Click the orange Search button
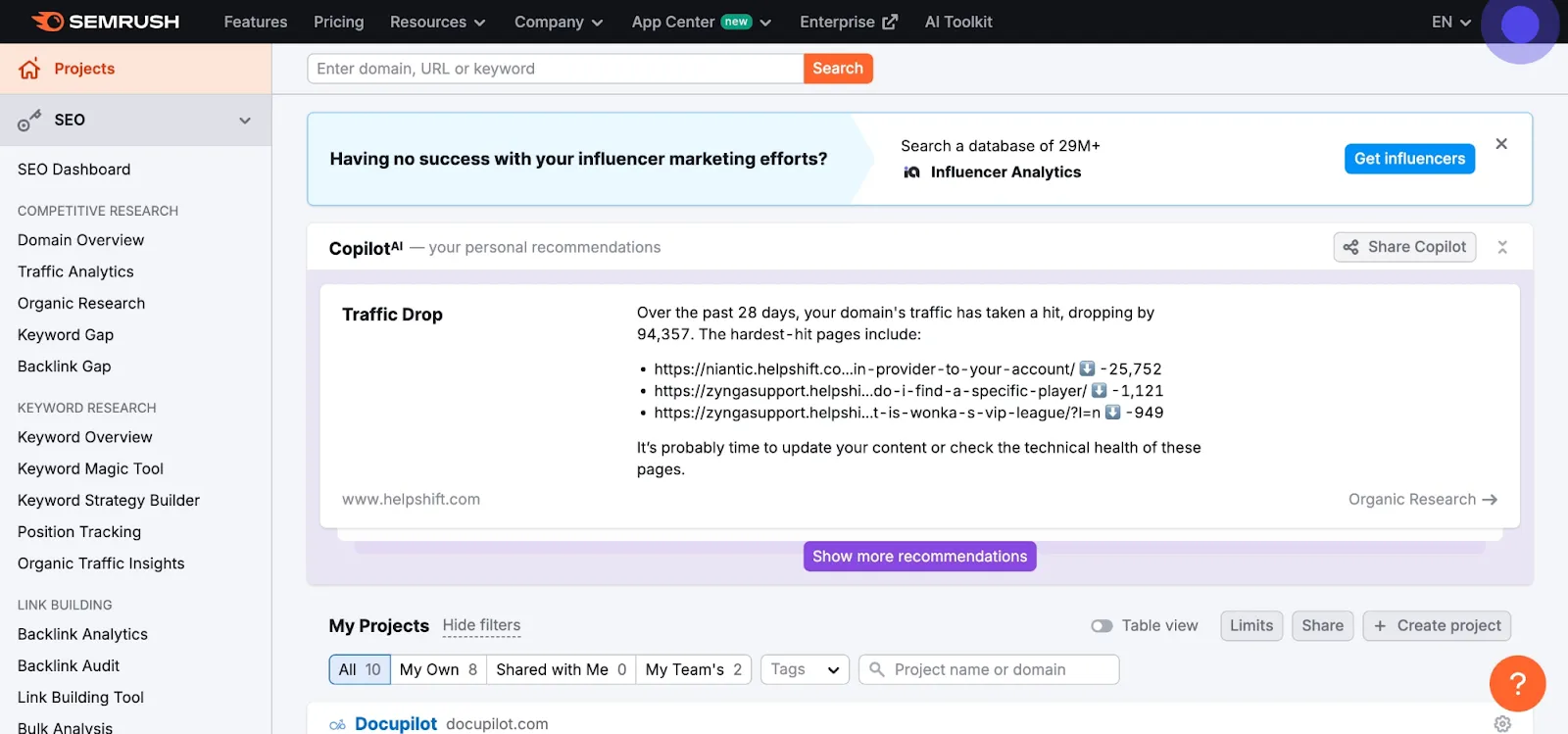The height and width of the screenshot is (734, 1568). [838, 69]
